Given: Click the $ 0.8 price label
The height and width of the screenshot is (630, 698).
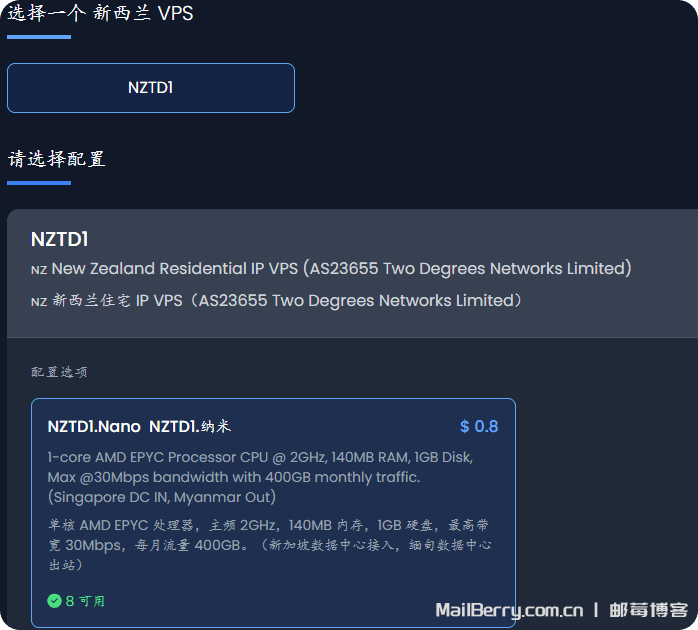Looking at the screenshot, I should click(x=479, y=427).
